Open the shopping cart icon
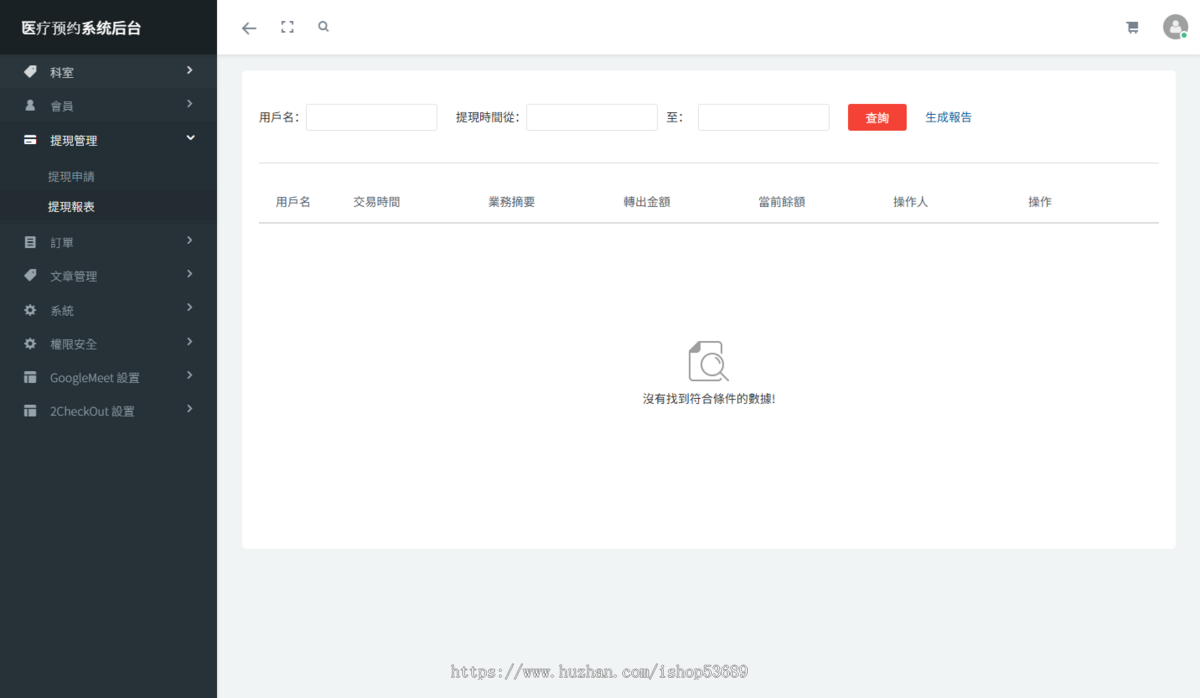This screenshot has width=1200, height=698. tap(1132, 28)
